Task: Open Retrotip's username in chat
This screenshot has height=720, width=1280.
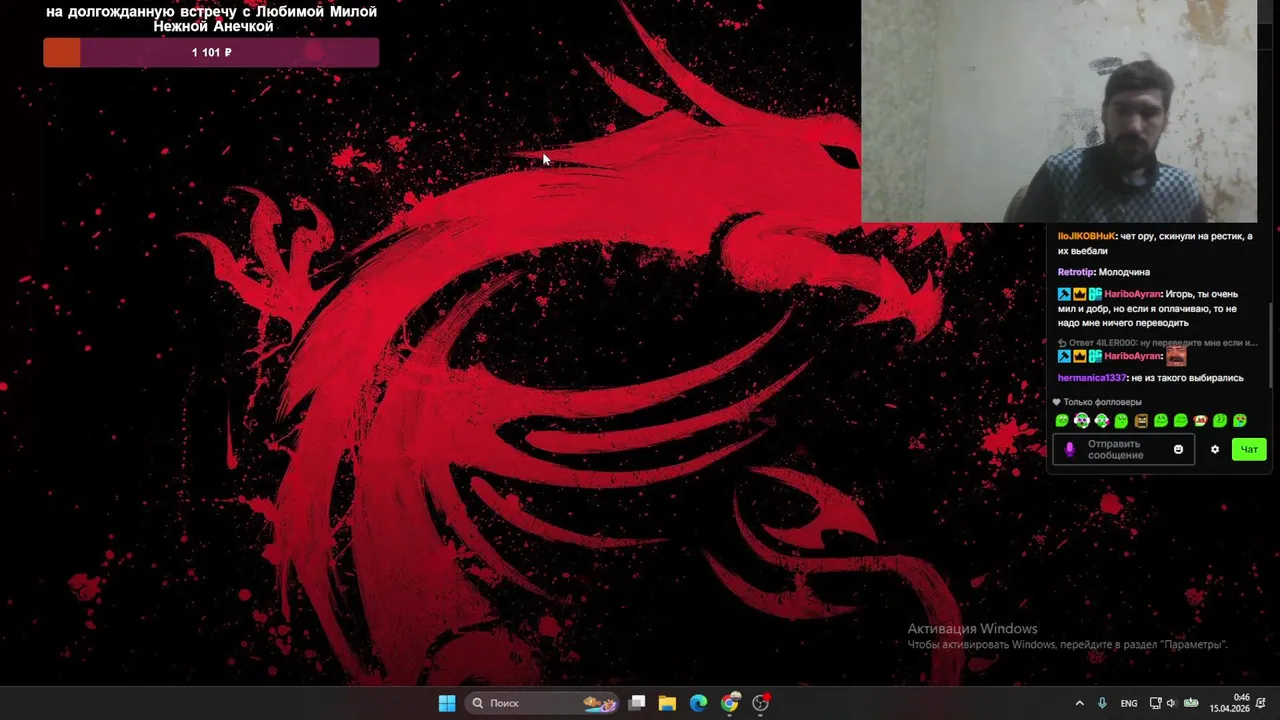Action: 1076,272
